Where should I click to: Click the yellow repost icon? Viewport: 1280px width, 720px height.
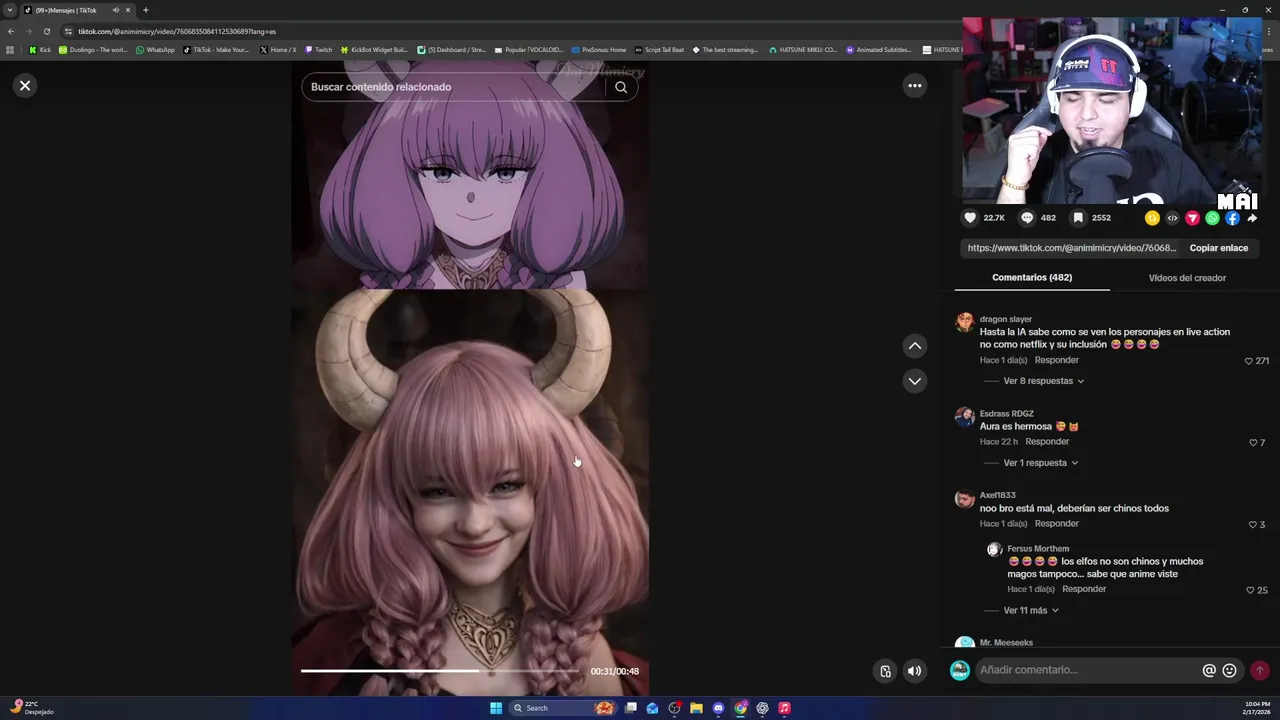click(x=1152, y=218)
